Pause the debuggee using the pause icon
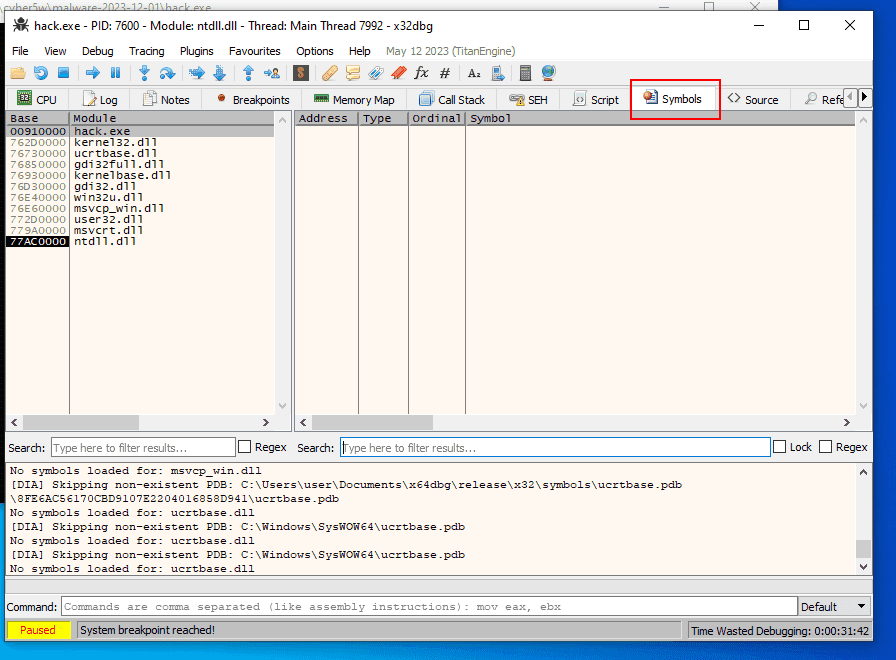This screenshot has height=660, width=896. pyautogui.click(x=115, y=72)
